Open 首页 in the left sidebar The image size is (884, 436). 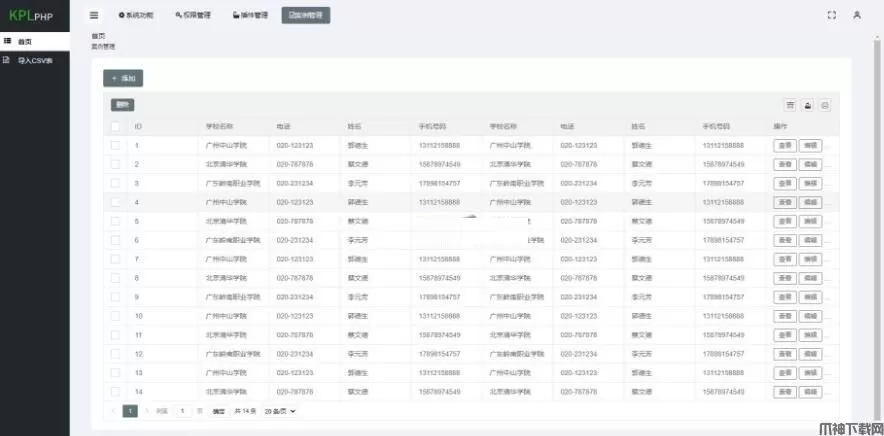(x=35, y=41)
